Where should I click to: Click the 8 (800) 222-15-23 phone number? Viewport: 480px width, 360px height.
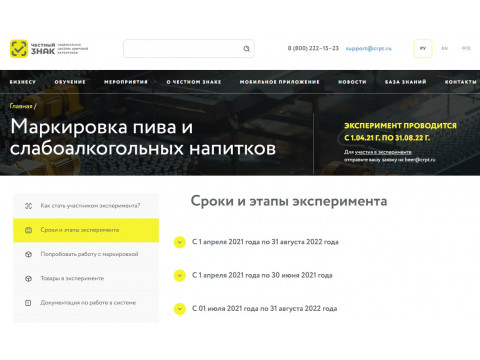coord(313,49)
